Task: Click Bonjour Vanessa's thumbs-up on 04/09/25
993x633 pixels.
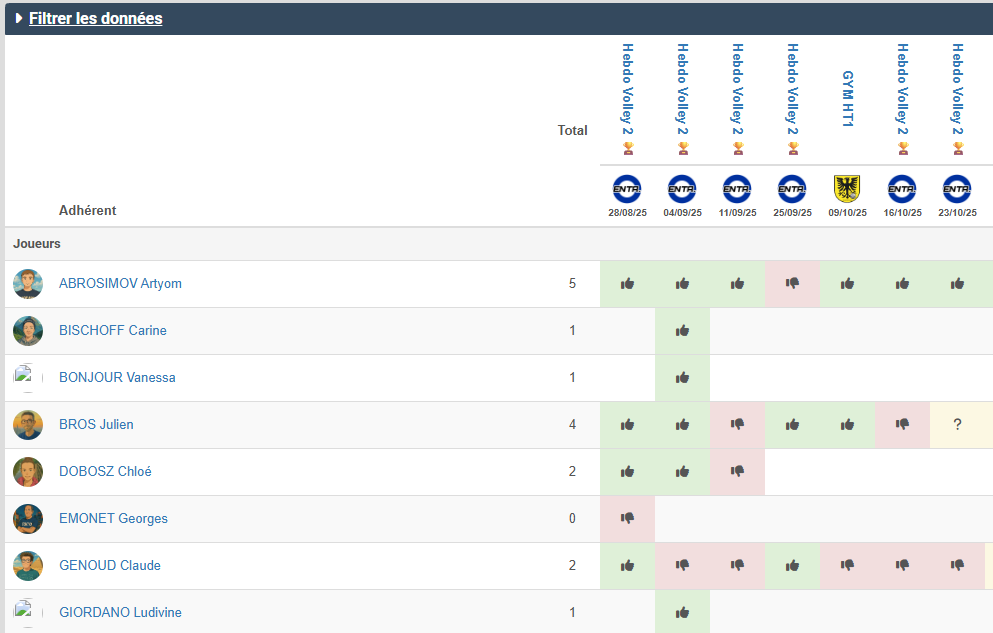Action: tap(682, 377)
